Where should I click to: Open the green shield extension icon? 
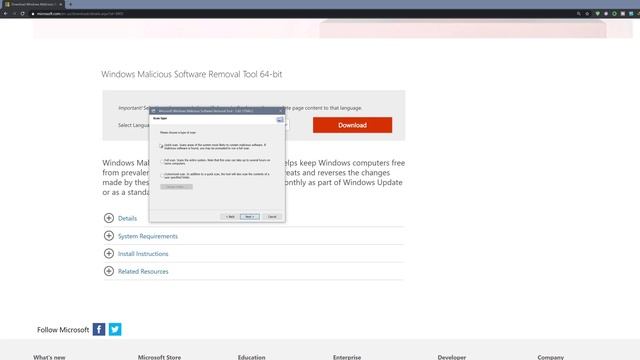pos(598,13)
